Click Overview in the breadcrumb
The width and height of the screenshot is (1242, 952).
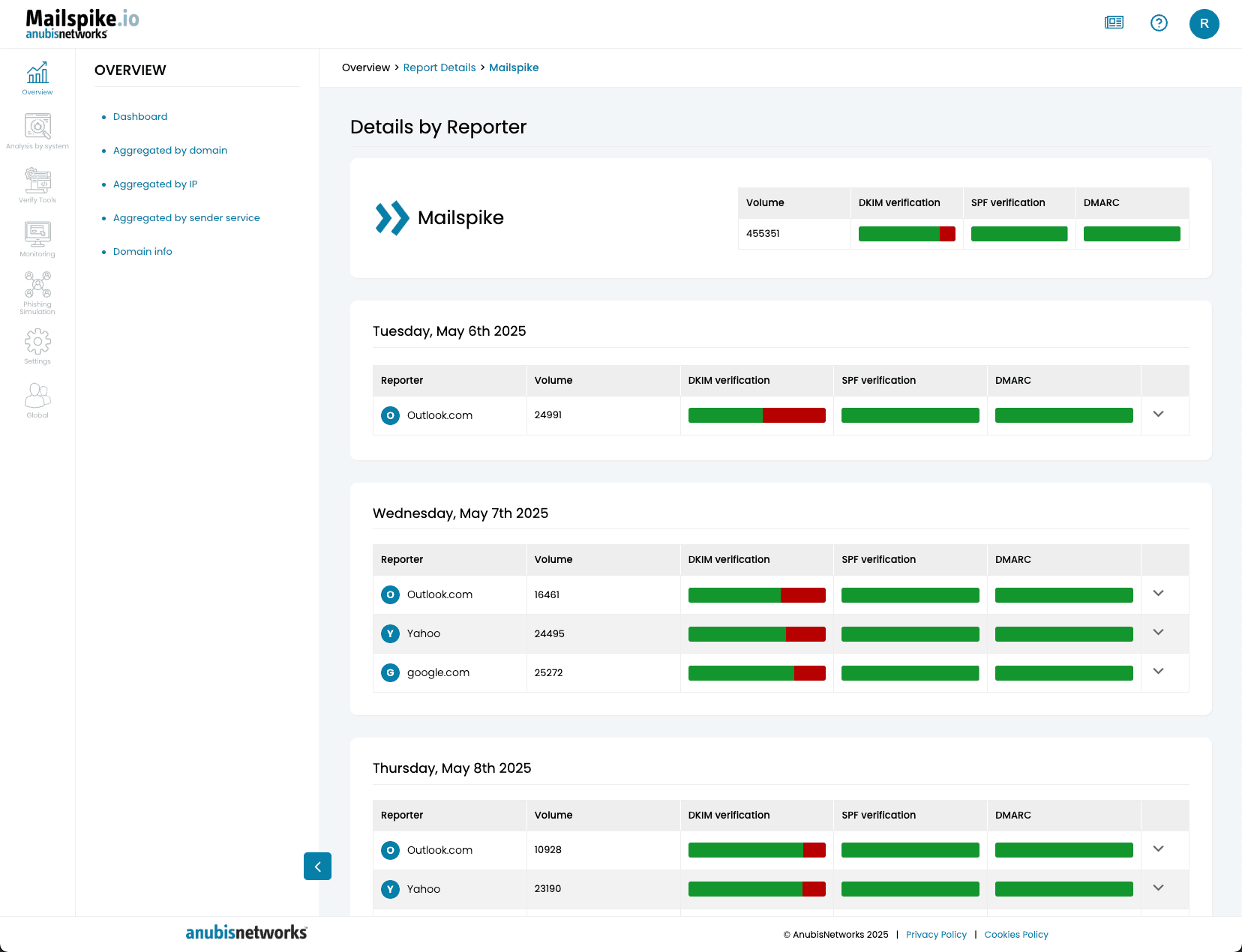pos(366,67)
